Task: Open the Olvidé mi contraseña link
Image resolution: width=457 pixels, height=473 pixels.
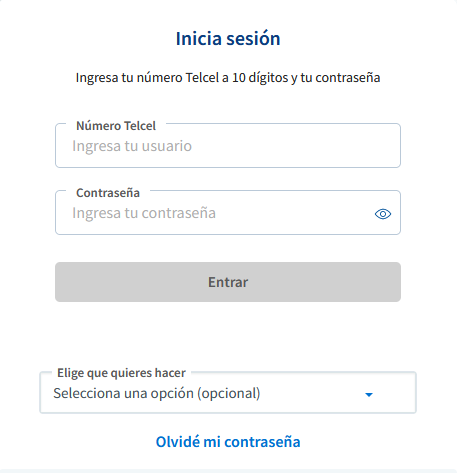Action: [228, 442]
